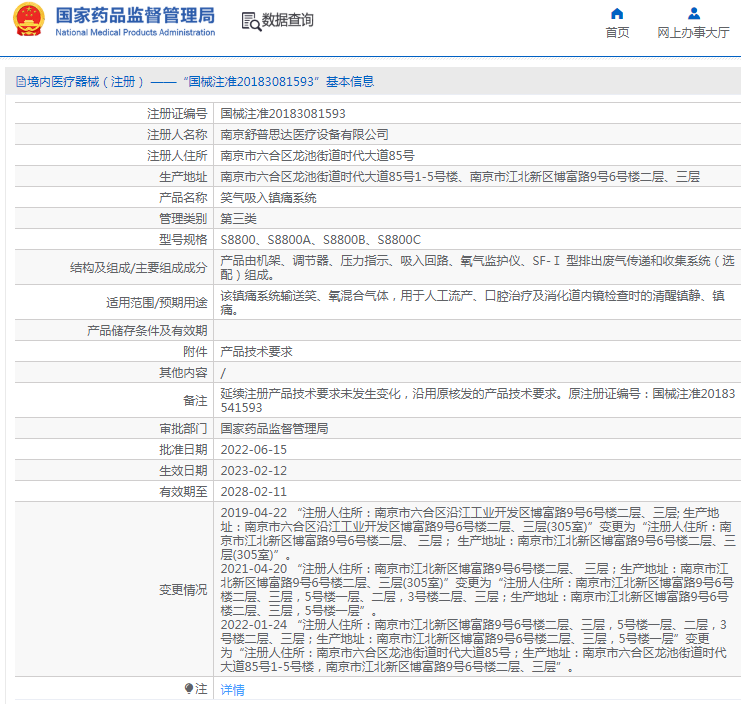Click the bulb icon beside 注
This screenshot has width=741, height=704.
tap(189, 688)
